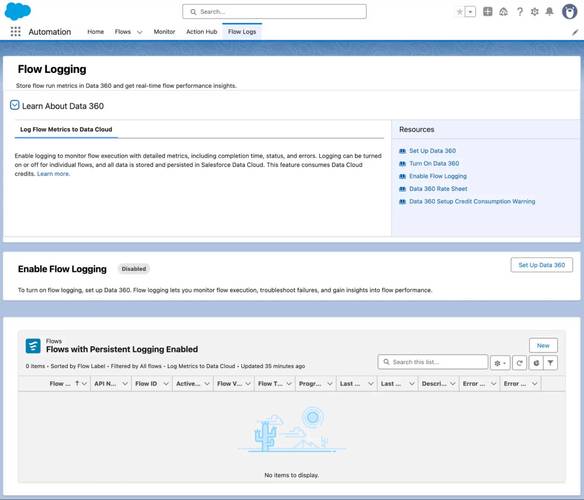
Task: Show the list charts icon
Action: click(x=536, y=363)
